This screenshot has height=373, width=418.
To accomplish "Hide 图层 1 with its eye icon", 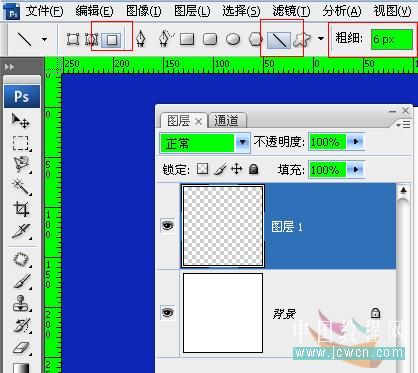I will click(168, 226).
